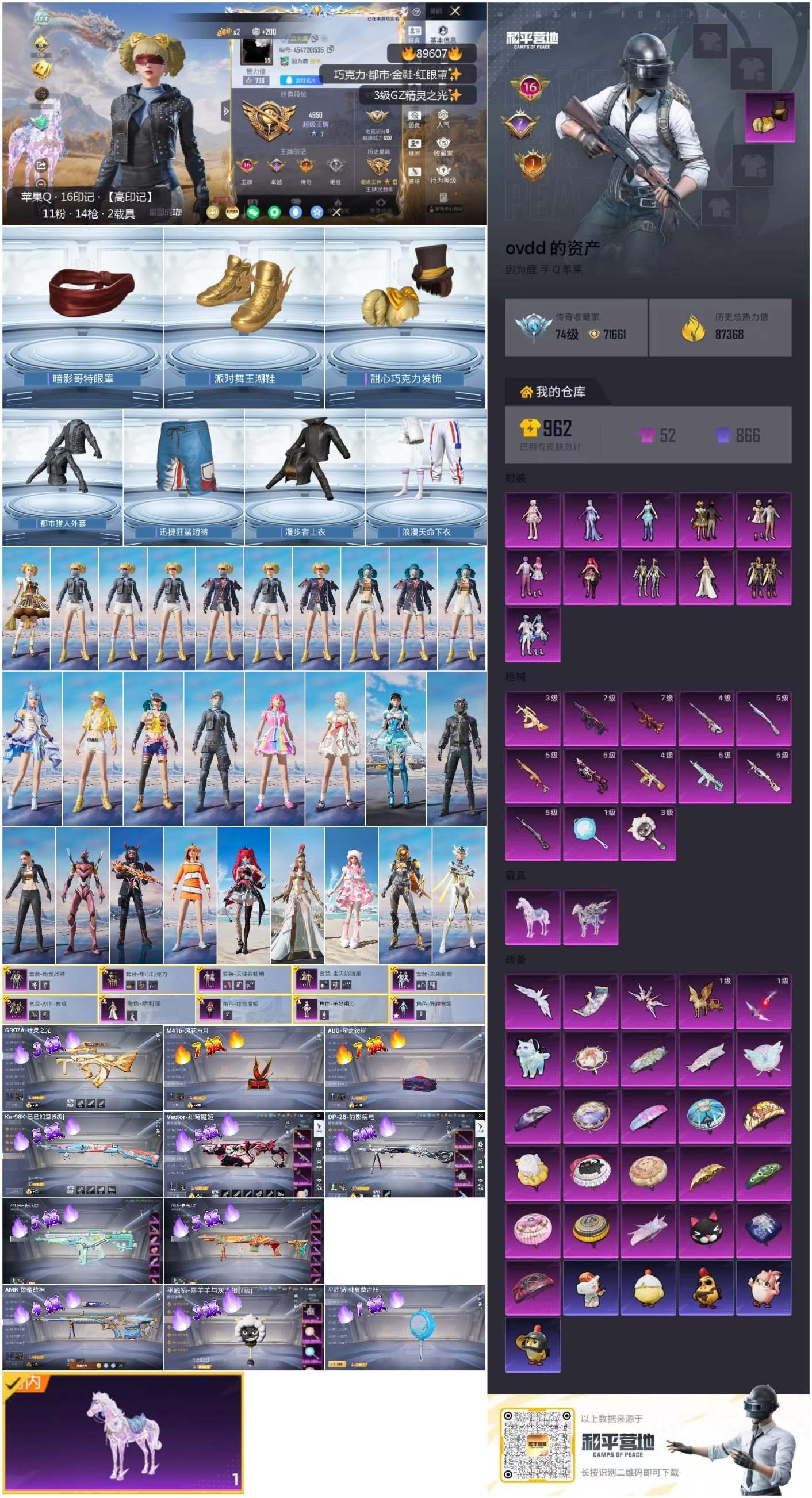Switch to the 团竞 mode tab
812x1498 pixels.
[414, 119]
